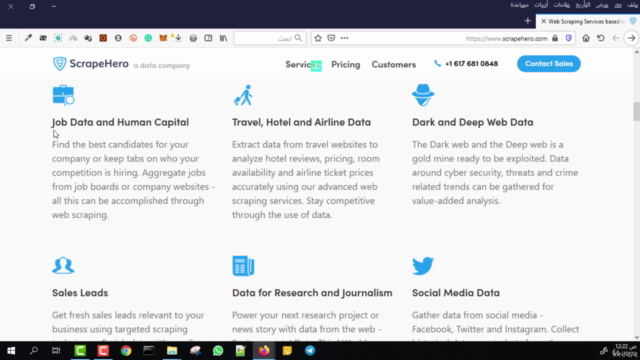640x360 pixels.
Task: Click the Sales Leads people icon
Action: [63, 265]
